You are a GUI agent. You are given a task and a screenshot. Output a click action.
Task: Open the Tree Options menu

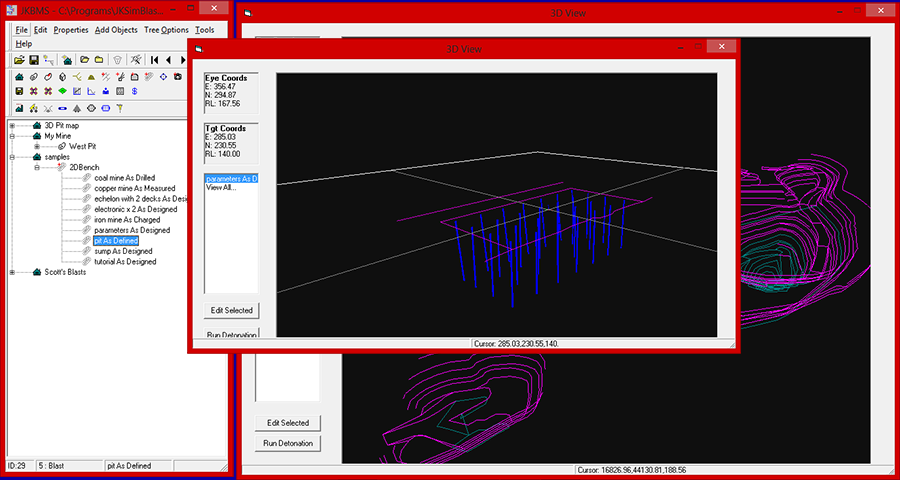(x=166, y=30)
